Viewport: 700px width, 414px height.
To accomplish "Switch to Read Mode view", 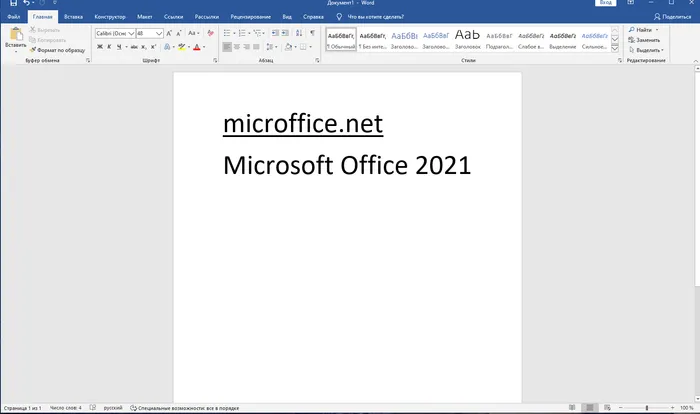I will pos(572,408).
